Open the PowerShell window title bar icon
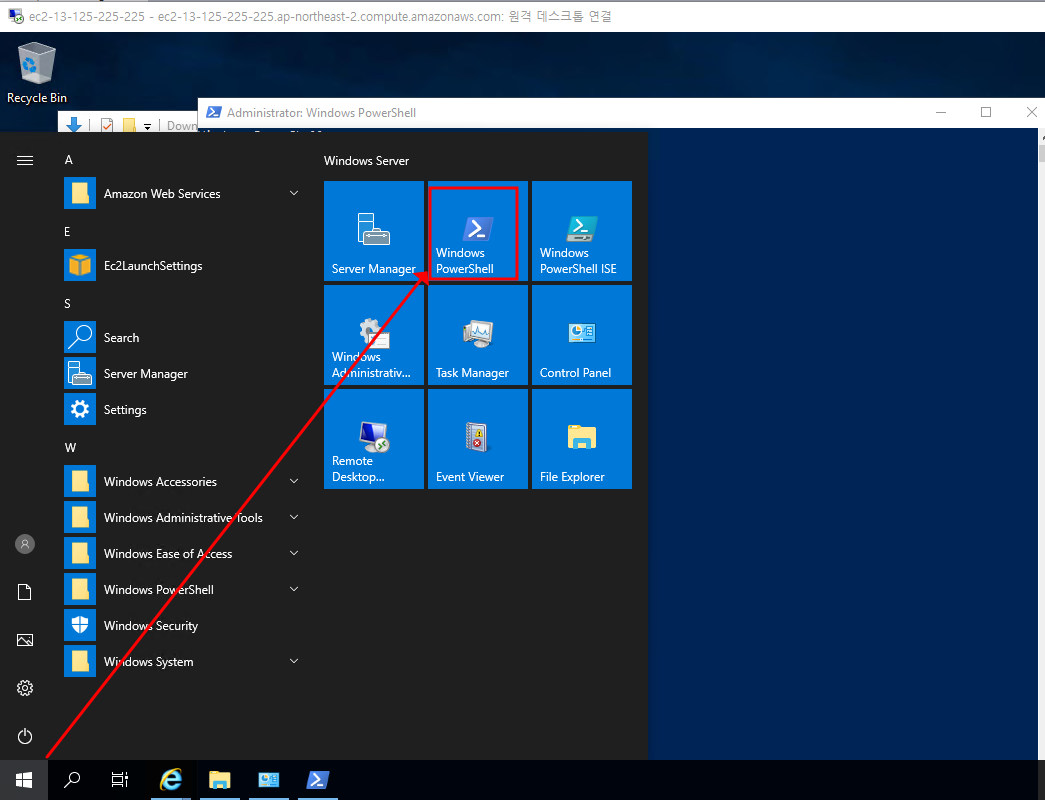 coord(214,112)
